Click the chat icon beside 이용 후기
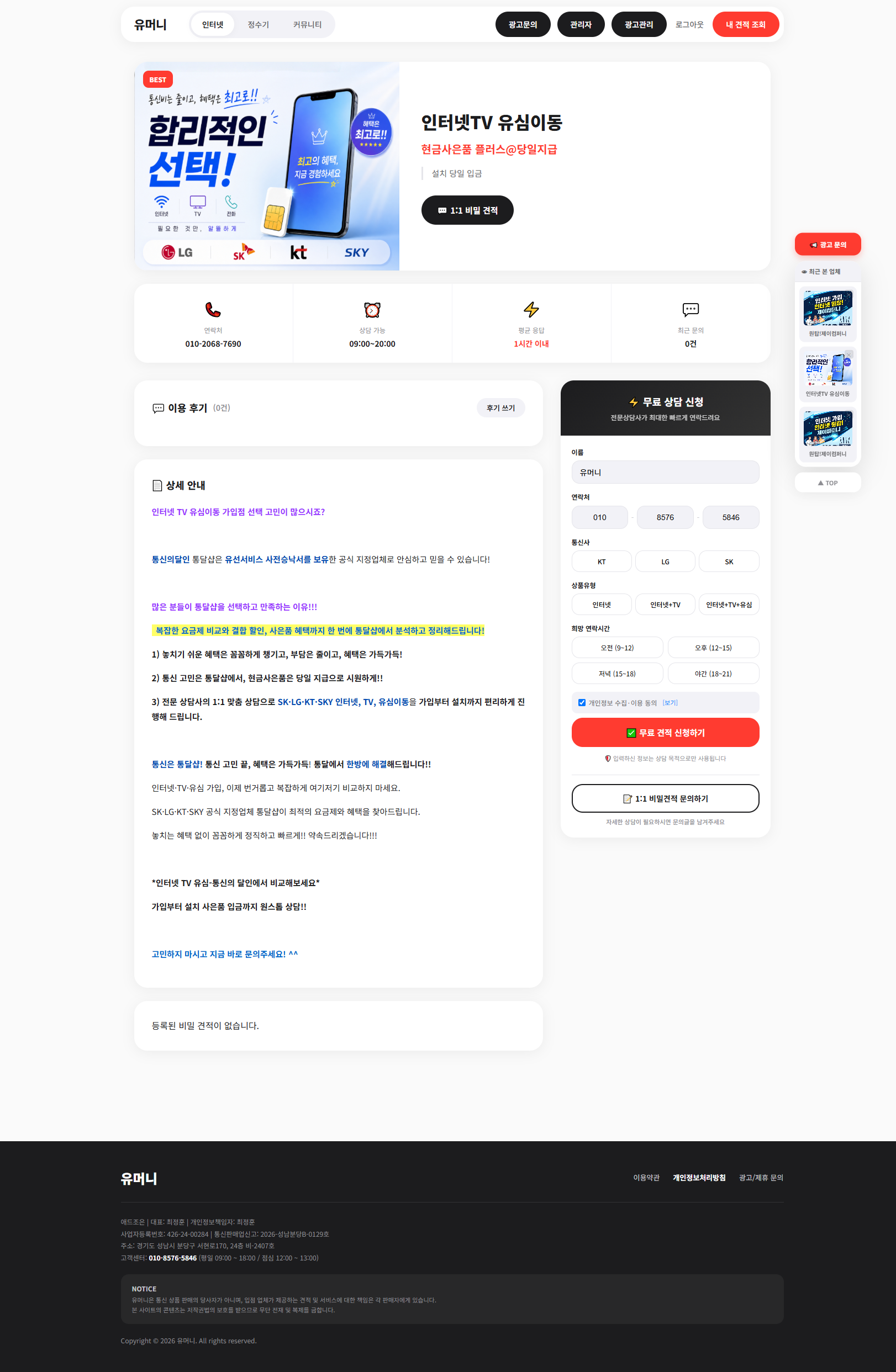Viewport: 896px width, 1372px height. pyautogui.click(x=158, y=408)
